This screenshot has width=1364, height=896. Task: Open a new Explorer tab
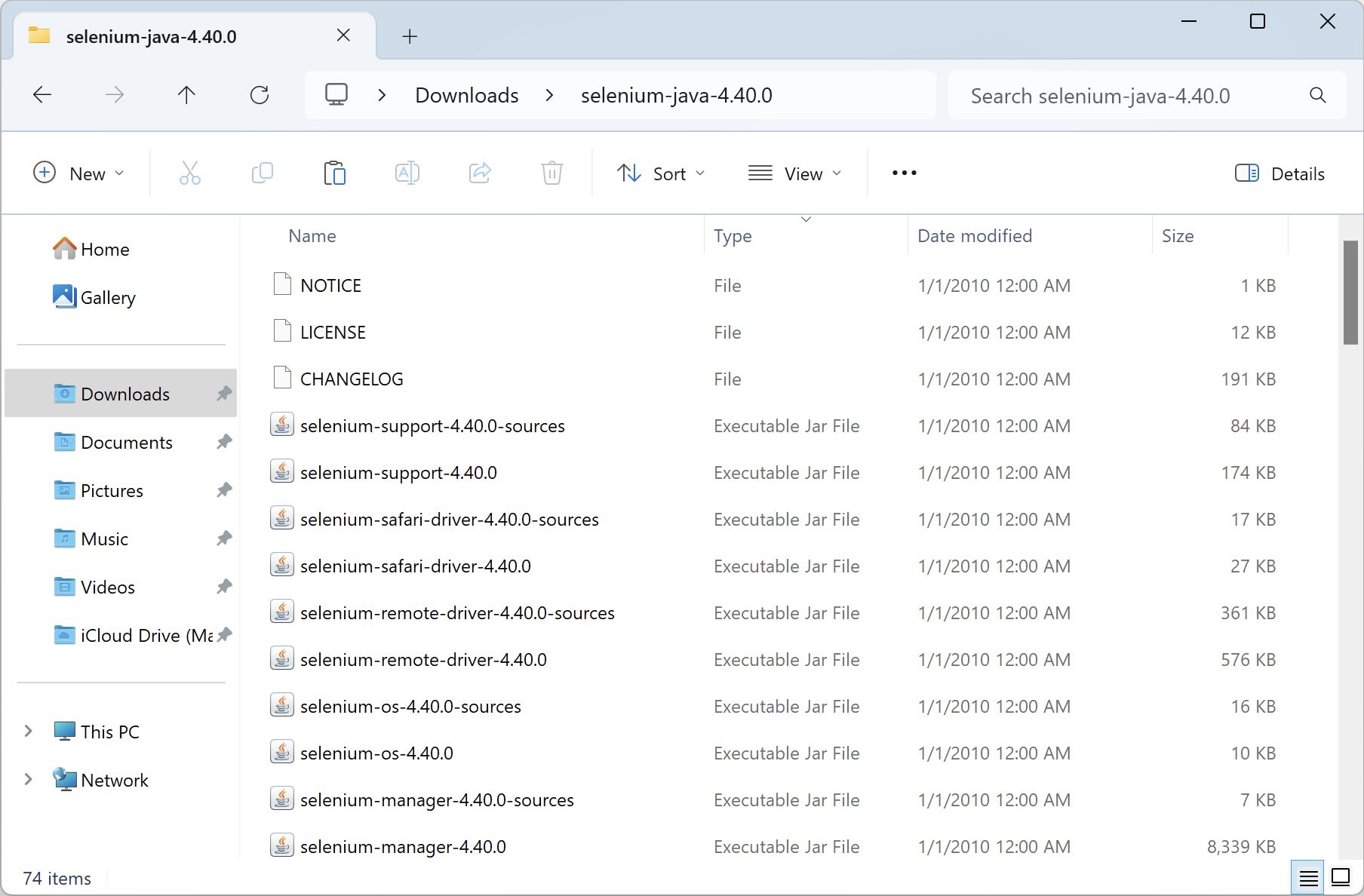[410, 35]
